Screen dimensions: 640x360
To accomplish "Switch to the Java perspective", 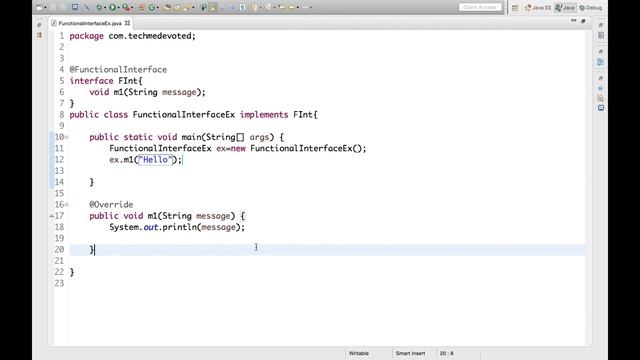I will pyautogui.click(x=565, y=7).
